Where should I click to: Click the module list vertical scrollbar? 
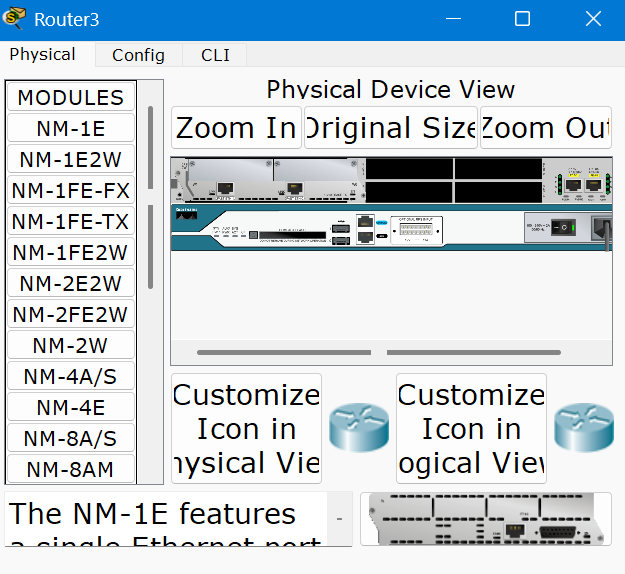pyautogui.click(x=151, y=150)
